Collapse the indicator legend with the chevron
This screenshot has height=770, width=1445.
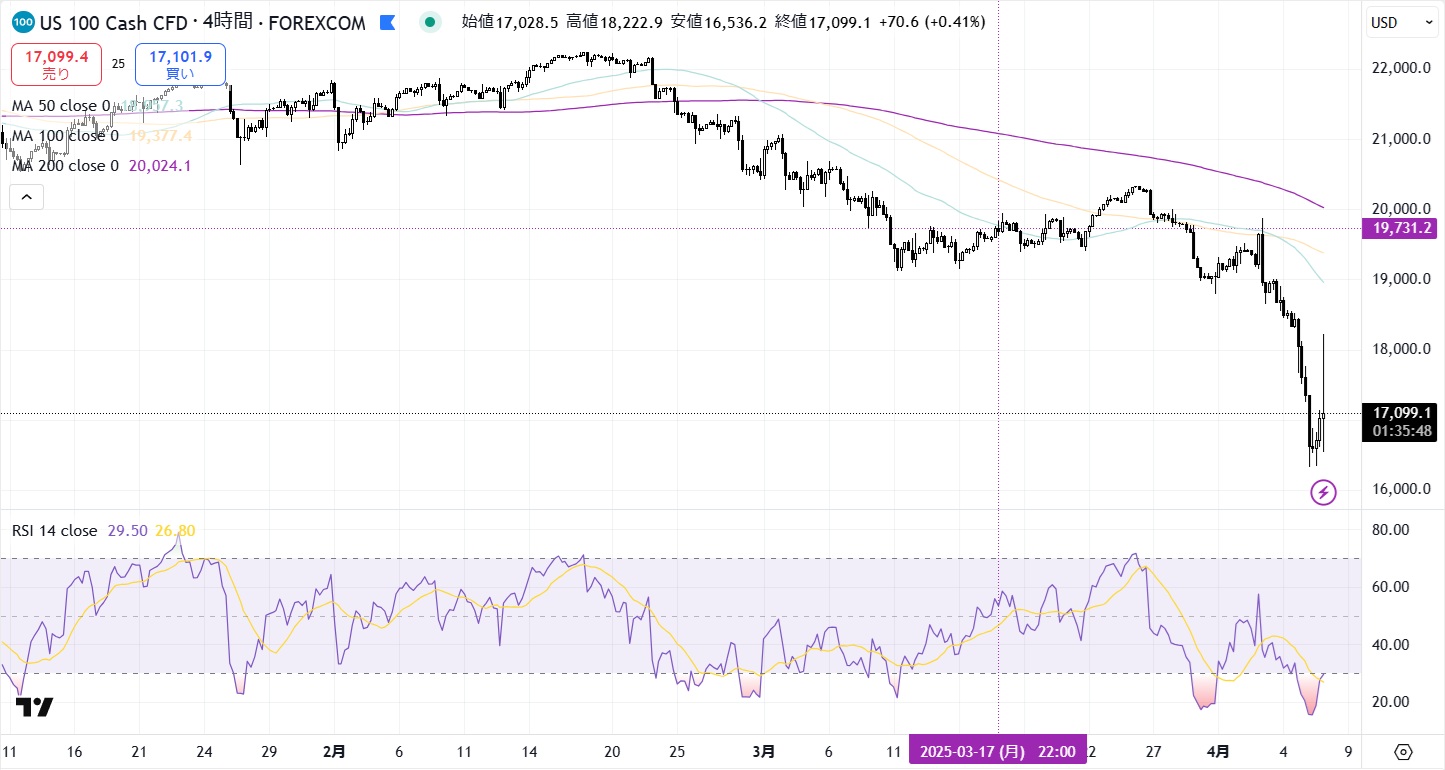(26, 197)
